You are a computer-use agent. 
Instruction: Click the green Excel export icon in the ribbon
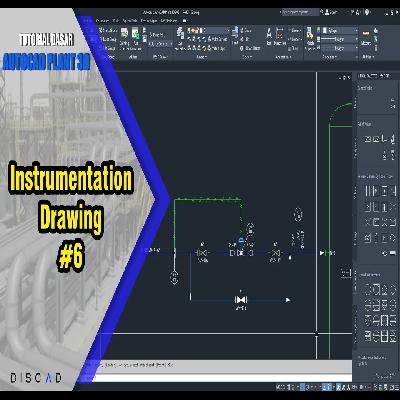click(x=135, y=34)
